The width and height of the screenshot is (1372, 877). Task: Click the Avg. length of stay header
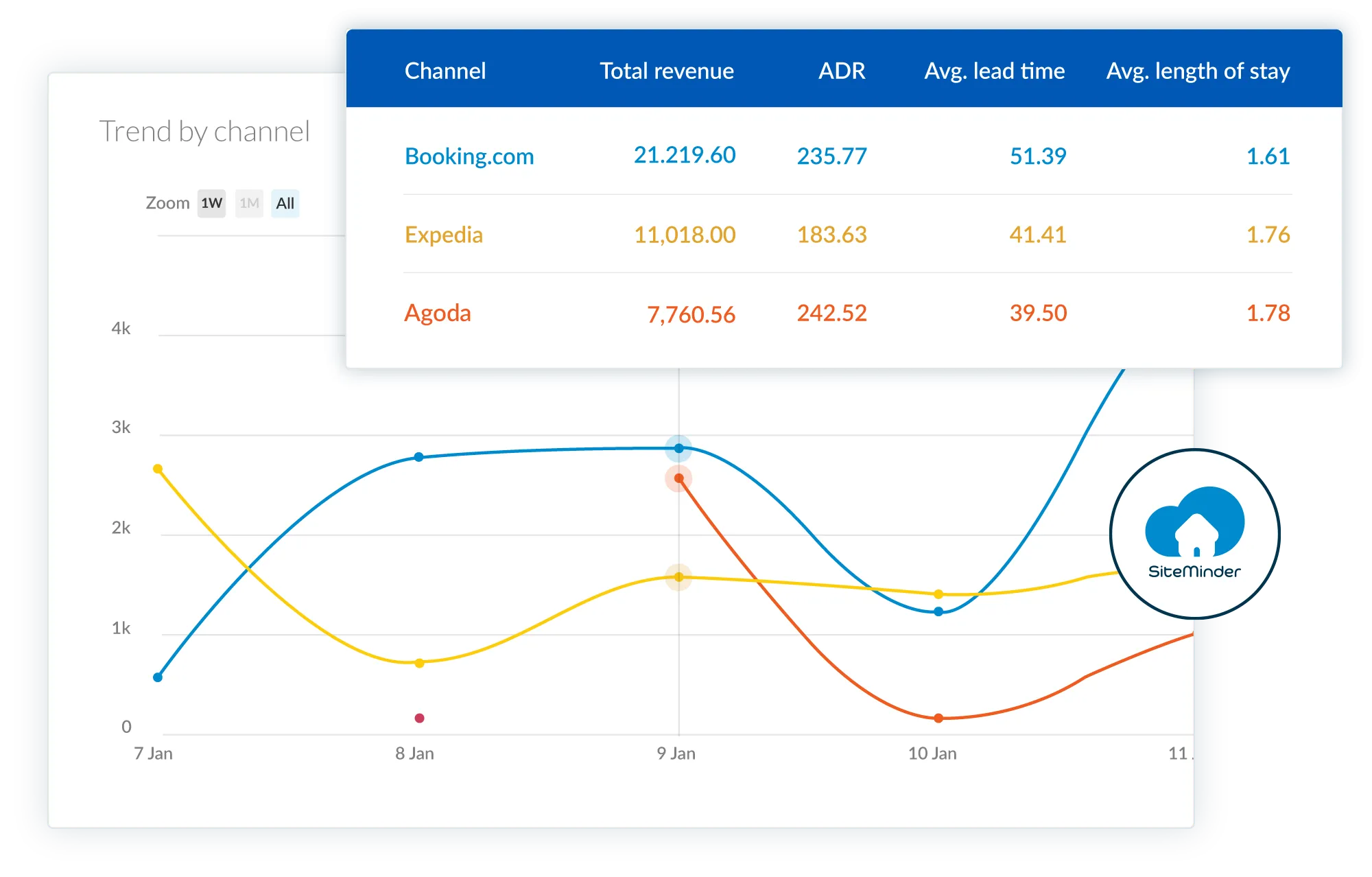(x=1198, y=71)
